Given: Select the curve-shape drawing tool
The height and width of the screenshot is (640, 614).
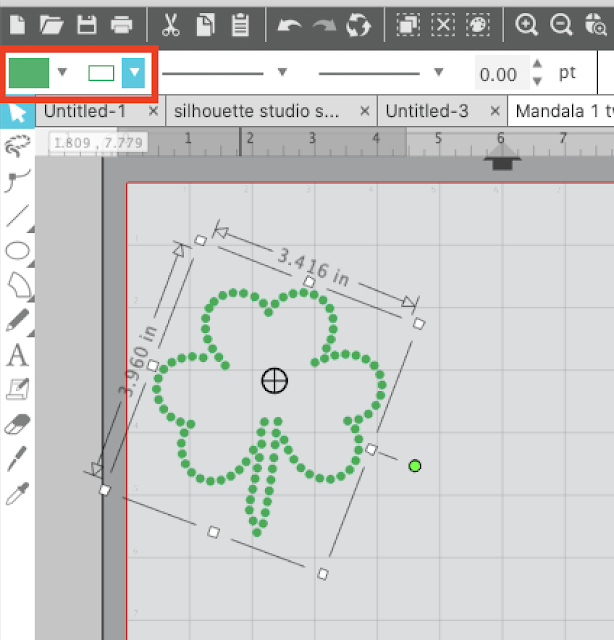Looking at the screenshot, I should [18, 285].
